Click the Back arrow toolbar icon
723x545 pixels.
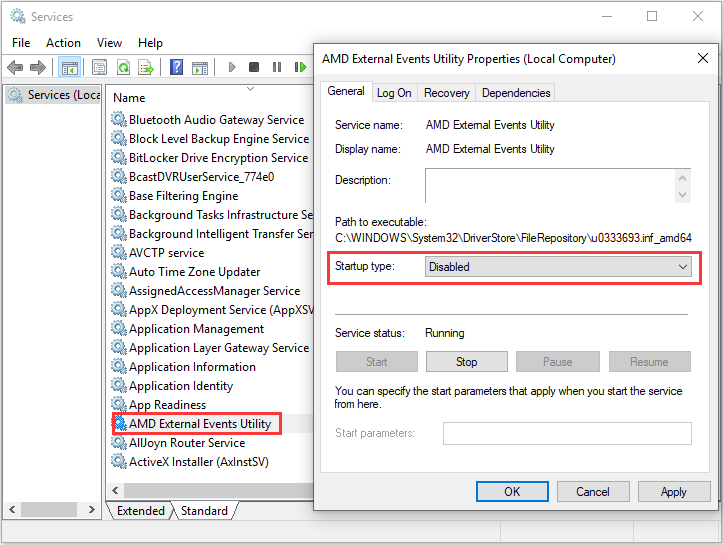15,67
